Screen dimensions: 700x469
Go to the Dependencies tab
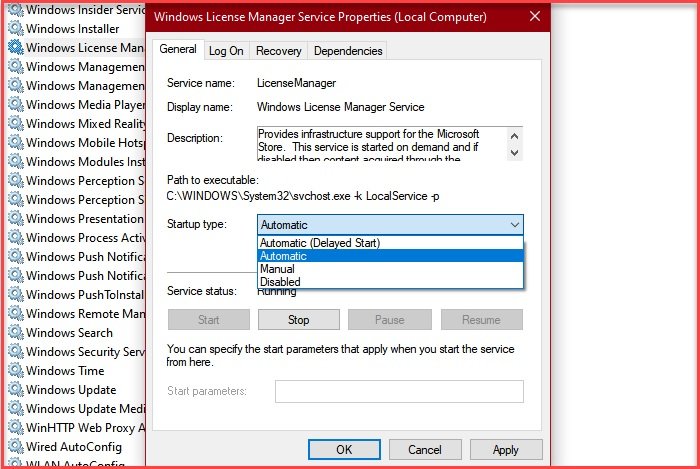pyautogui.click(x=347, y=50)
